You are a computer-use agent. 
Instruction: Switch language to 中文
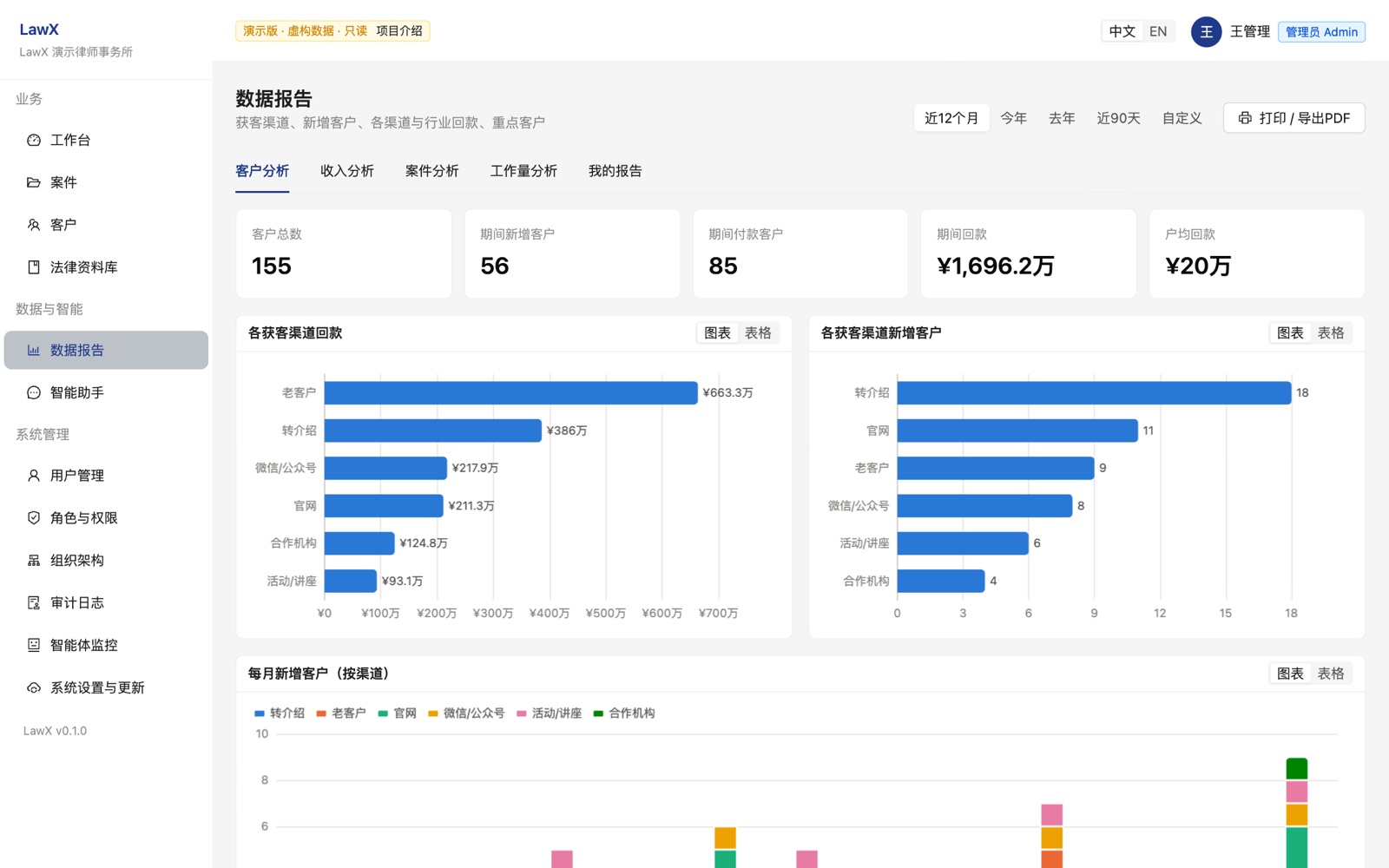tap(1122, 31)
